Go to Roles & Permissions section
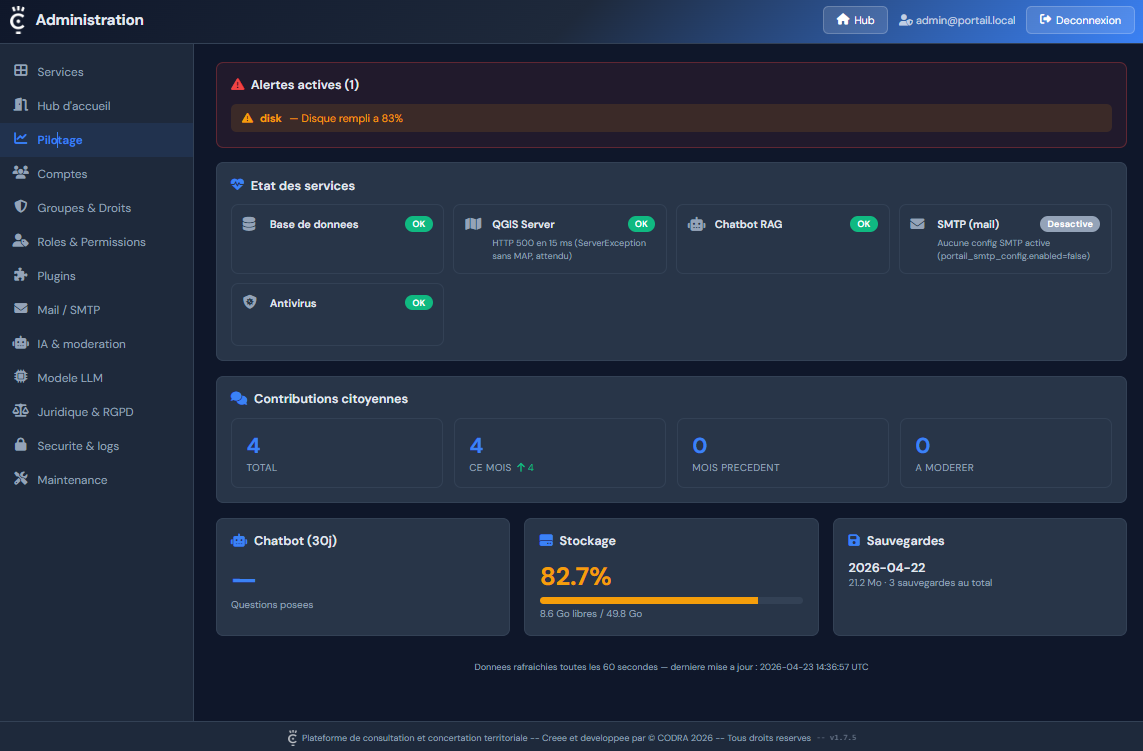 coord(91,242)
